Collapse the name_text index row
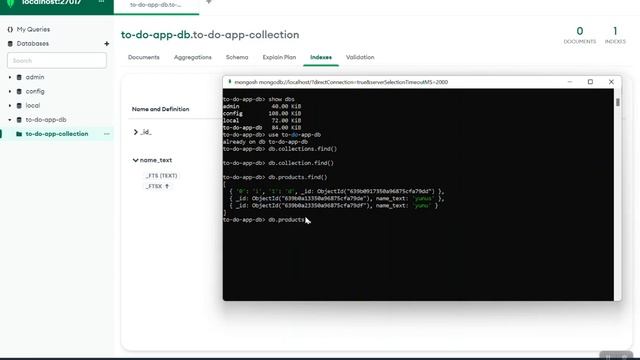The height and width of the screenshot is (360, 640). 136,160
